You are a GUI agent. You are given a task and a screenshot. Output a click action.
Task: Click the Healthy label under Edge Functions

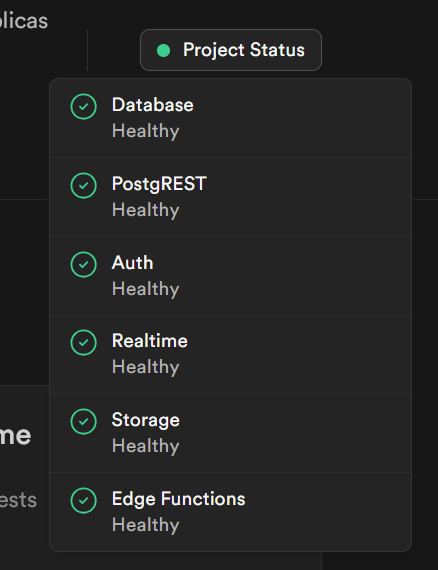[x=146, y=525]
